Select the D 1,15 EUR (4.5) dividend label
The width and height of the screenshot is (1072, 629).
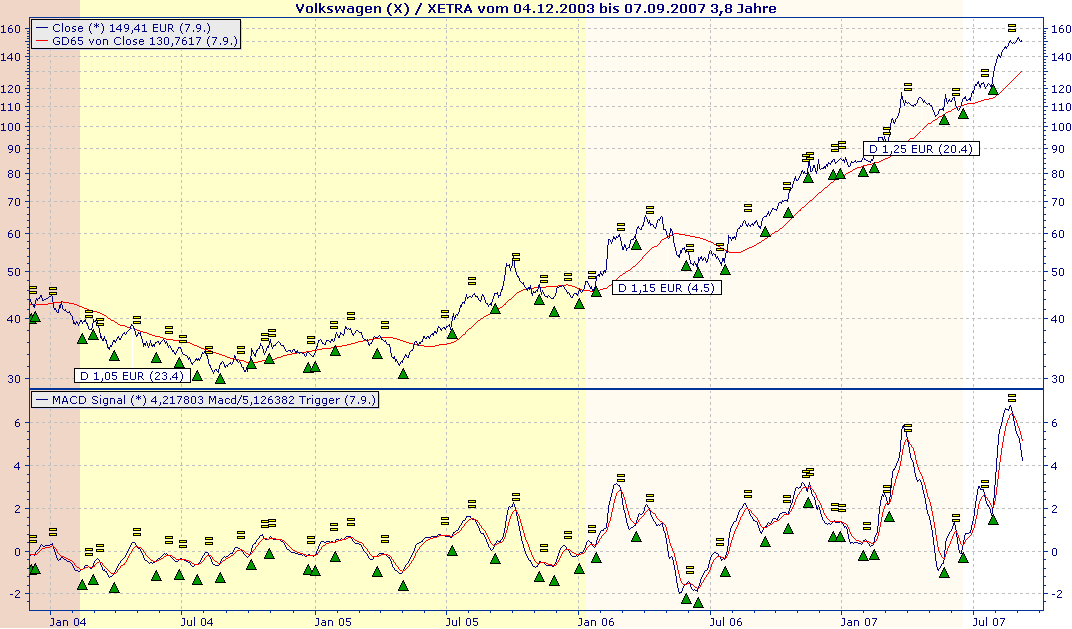pyautogui.click(x=667, y=288)
